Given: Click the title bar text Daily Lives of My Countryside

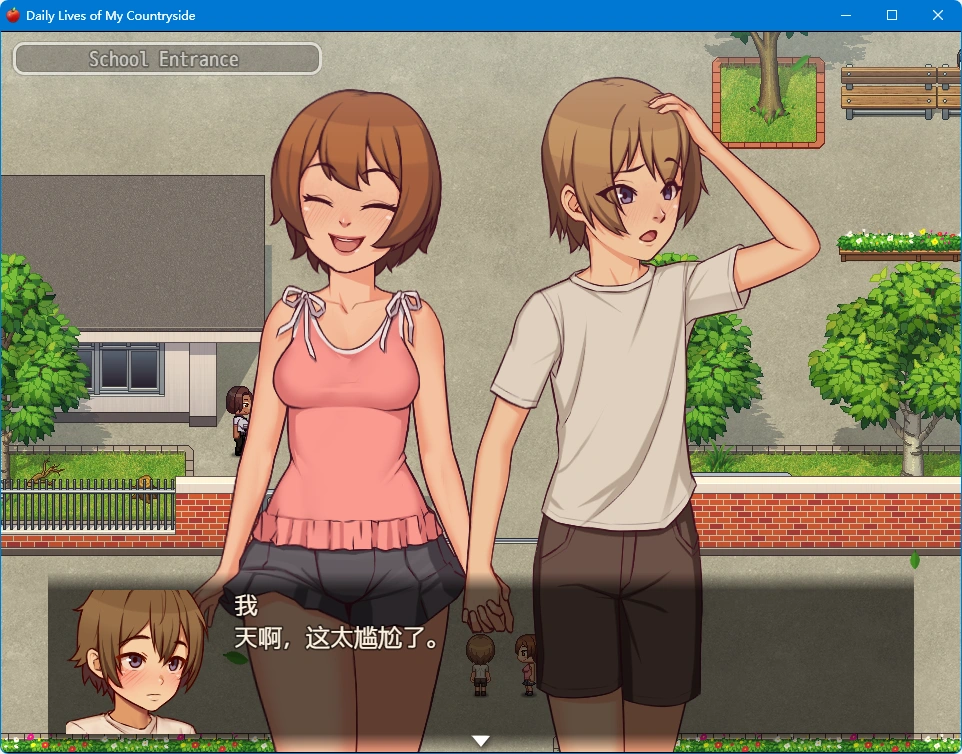Looking at the screenshot, I should pos(110,14).
